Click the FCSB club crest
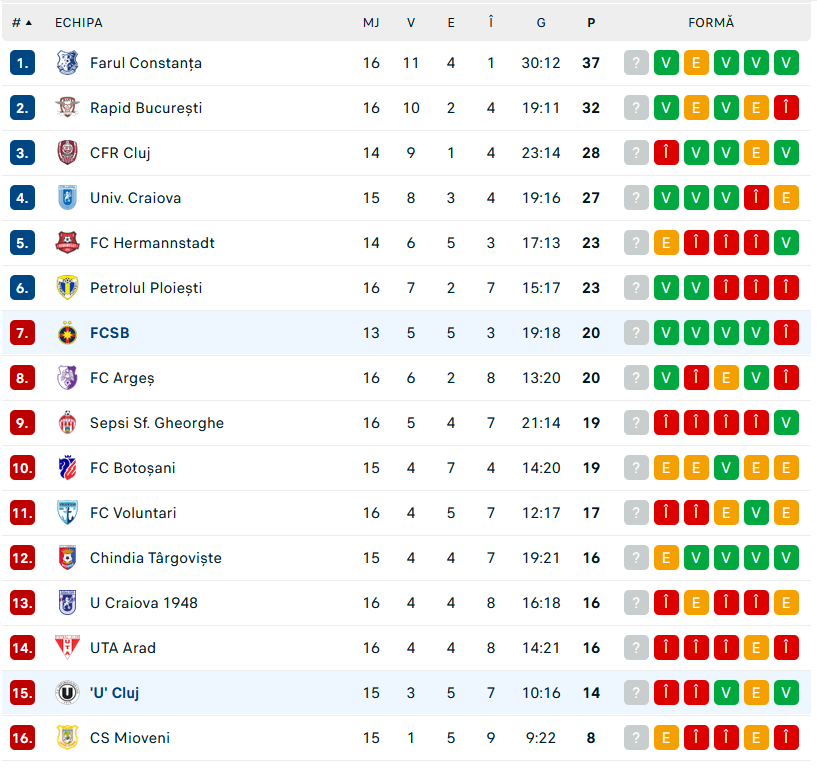817x771 pixels. (67, 333)
